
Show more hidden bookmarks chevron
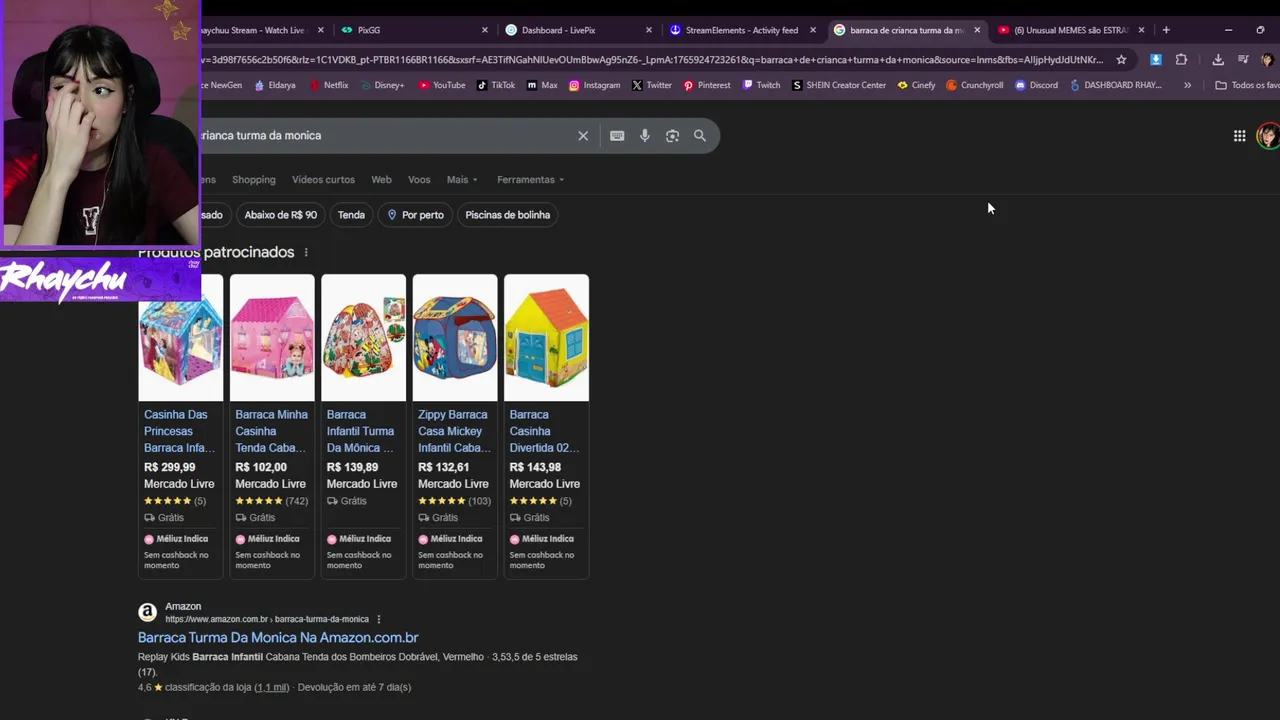click(x=1187, y=85)
